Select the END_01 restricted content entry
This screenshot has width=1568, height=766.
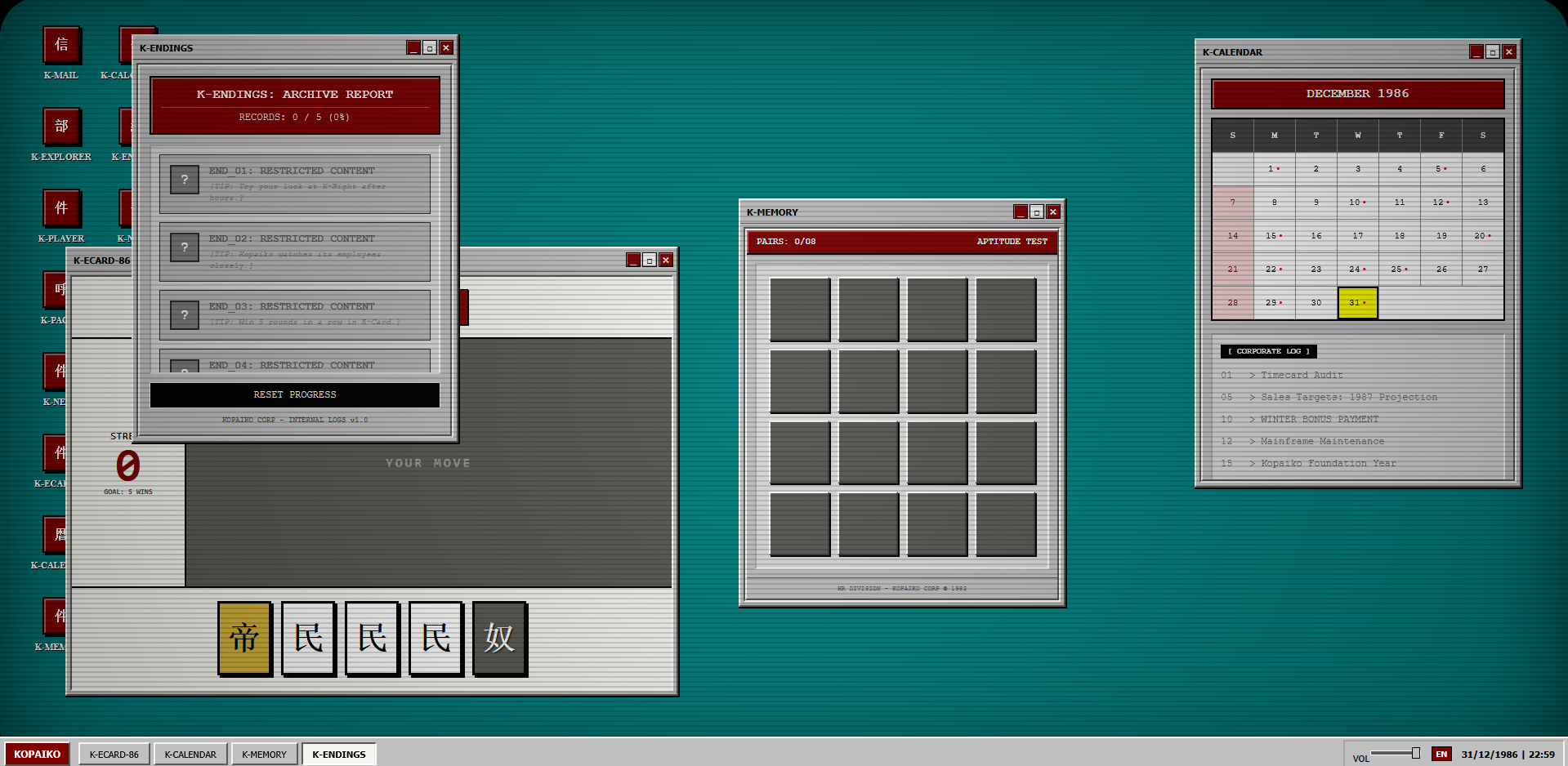point(295,184)
